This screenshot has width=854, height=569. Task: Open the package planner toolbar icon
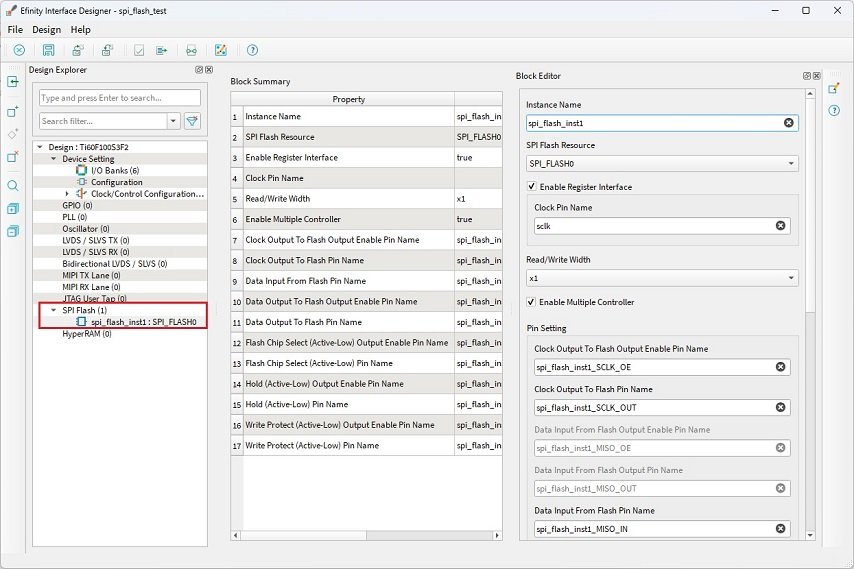click(221, 50)
